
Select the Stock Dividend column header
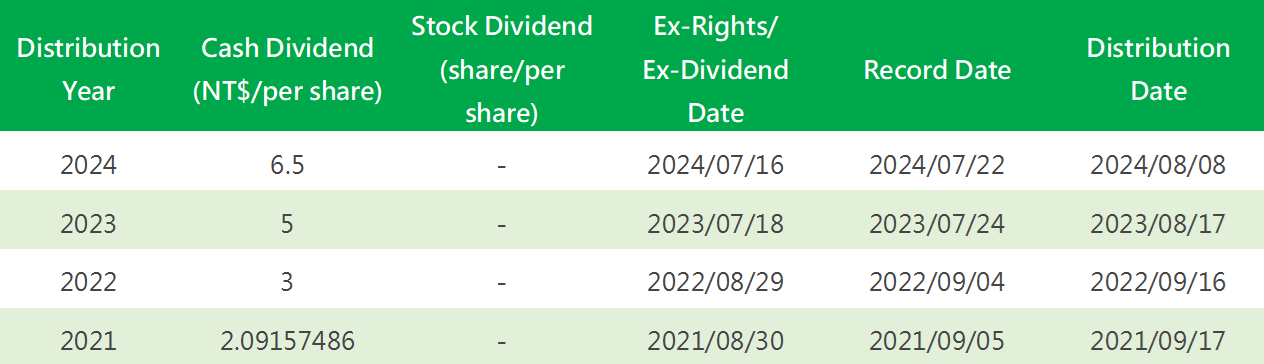(x=502, y=69)
